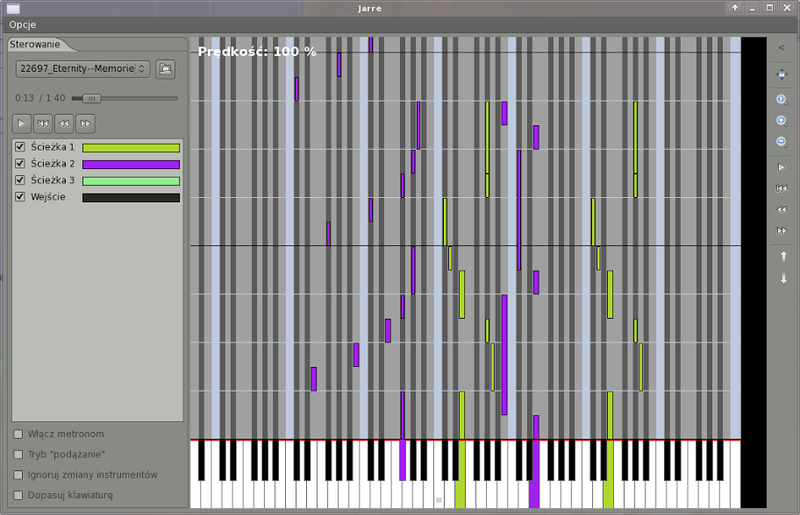
Task: Click the blue four-arrow fullscreen icon
Action: click(782, 75)
